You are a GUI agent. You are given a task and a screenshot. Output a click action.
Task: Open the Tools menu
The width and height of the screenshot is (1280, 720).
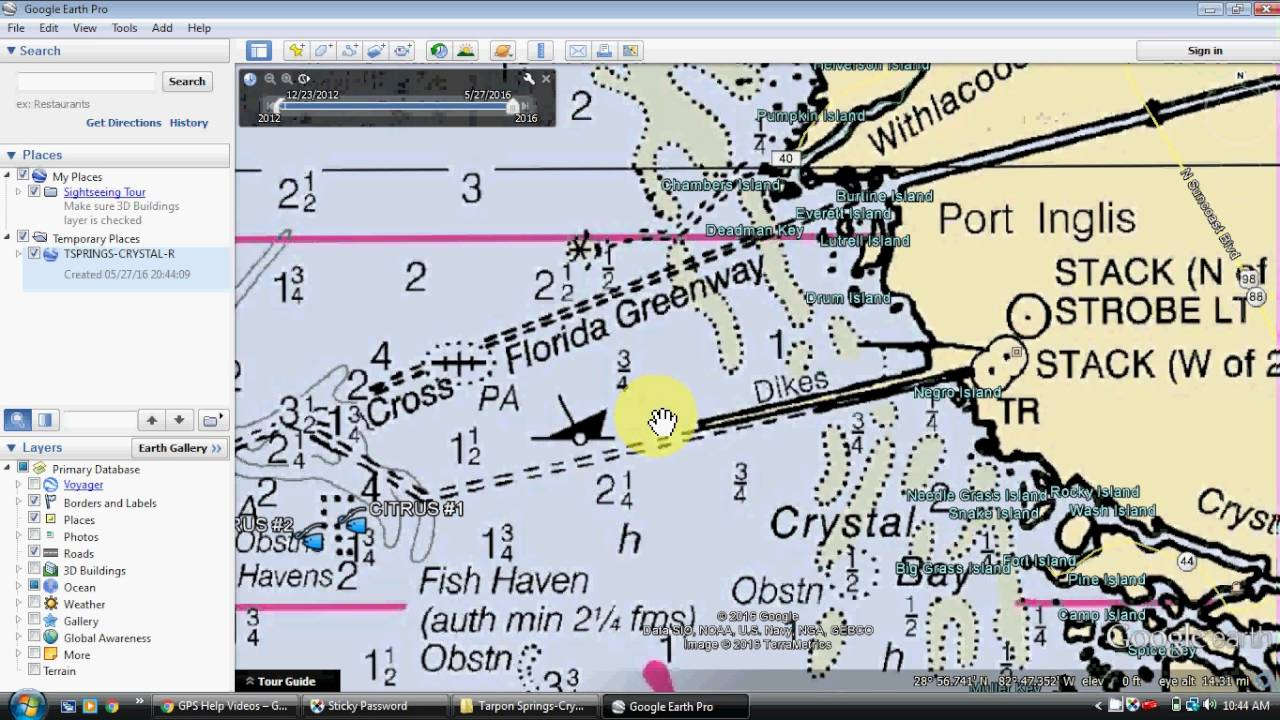tap(124, 28)
